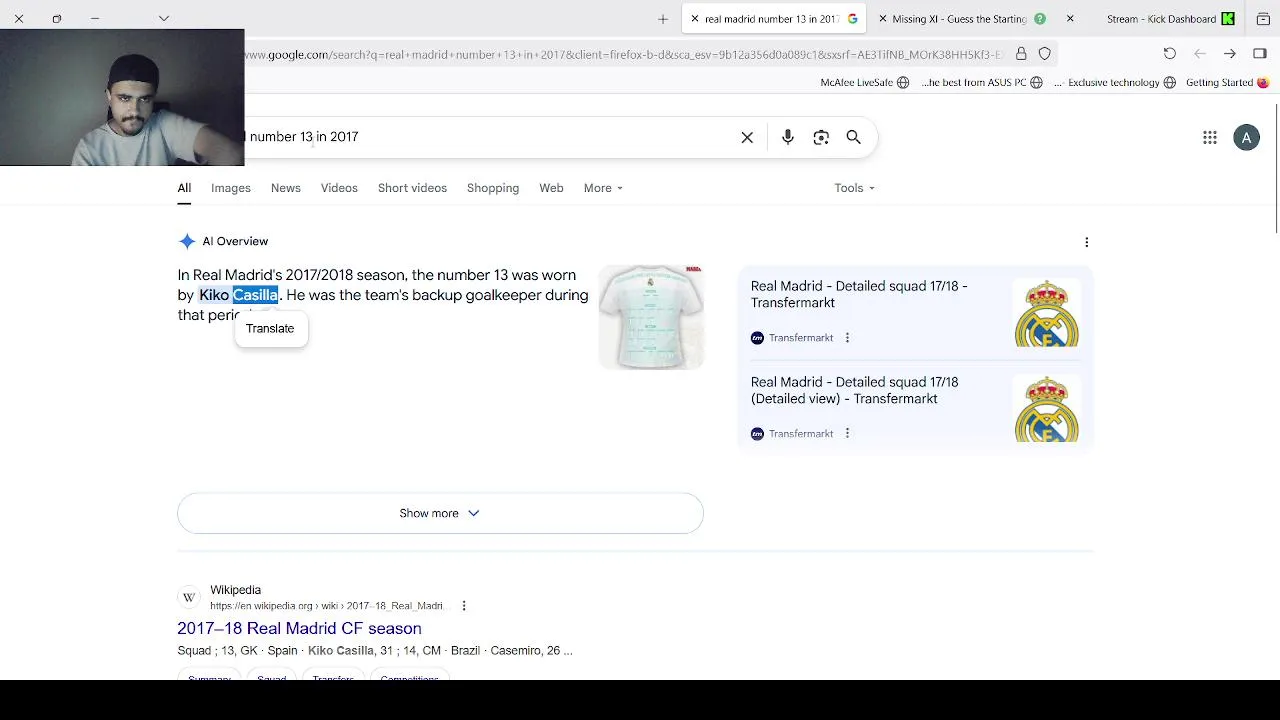The height and width of the screenshot is (720, 1280).
Task: Clear the Google search box text
Action: 747,137
